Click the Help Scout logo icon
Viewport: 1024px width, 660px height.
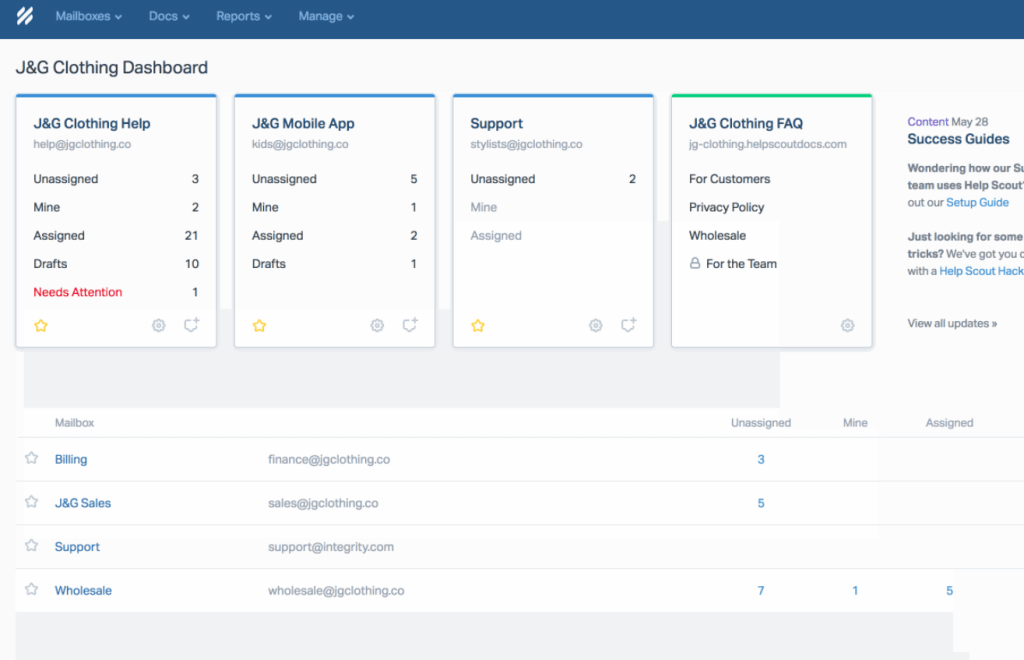23,16
